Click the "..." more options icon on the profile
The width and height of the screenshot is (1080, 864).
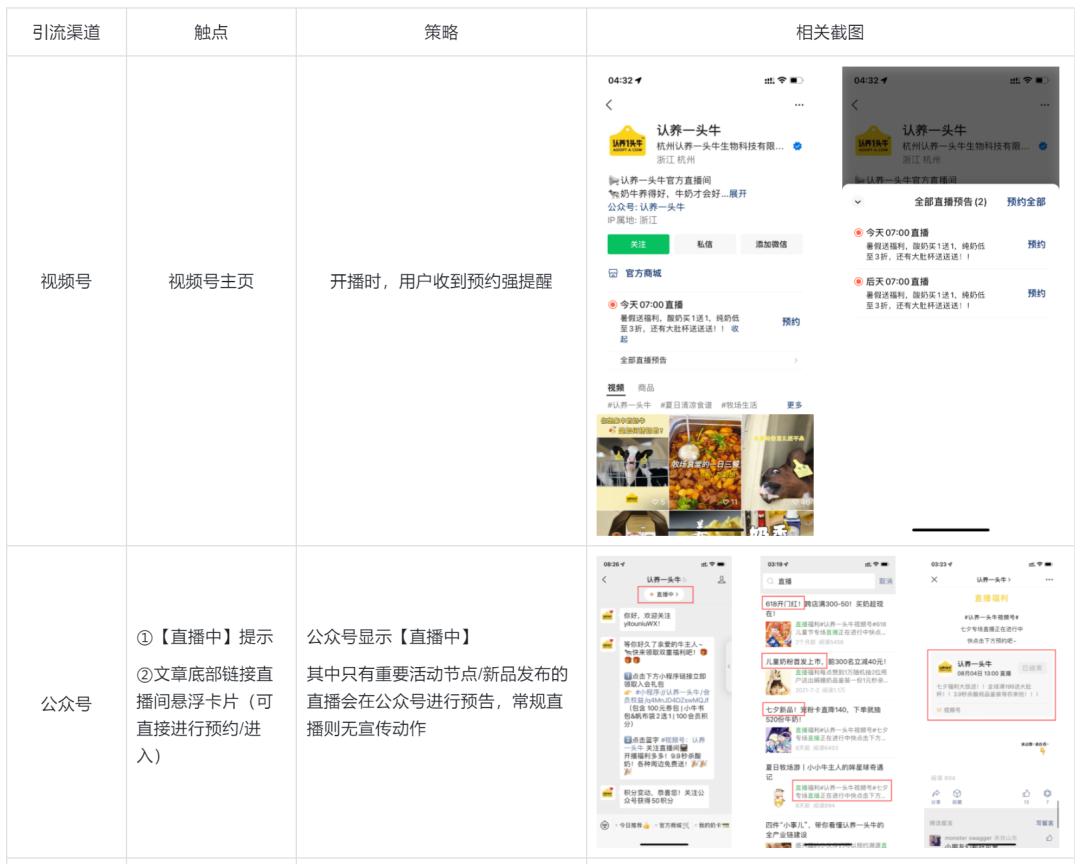coord(798,104)
